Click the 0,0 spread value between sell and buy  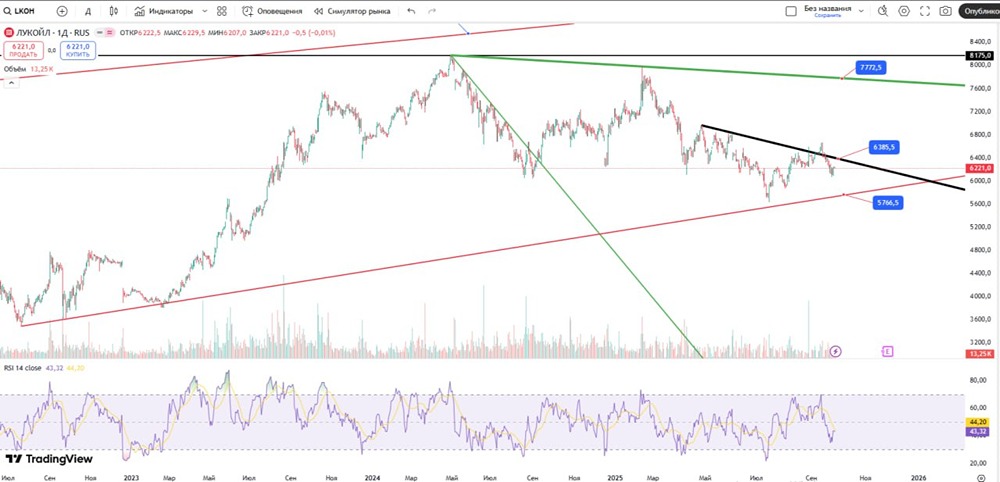tap(52, 50)
